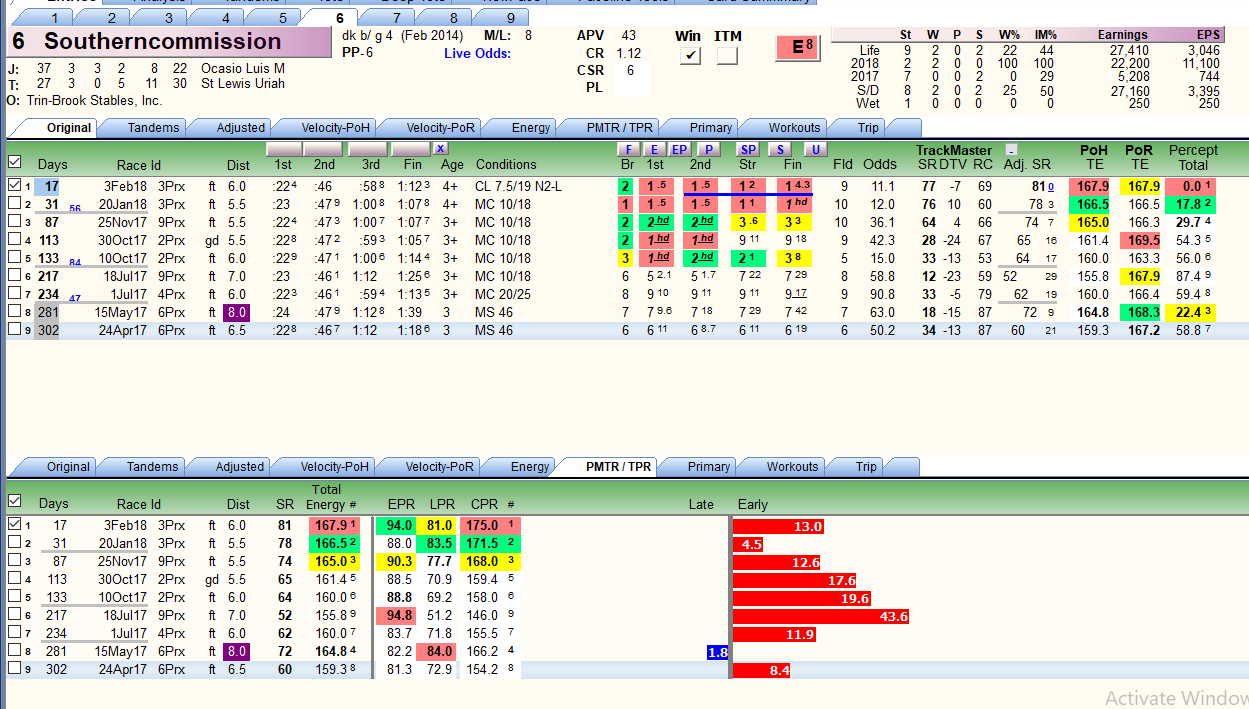
Task: Check the 30Oct17 race checkbox in upper table
Action: click(x=14, y=240)
